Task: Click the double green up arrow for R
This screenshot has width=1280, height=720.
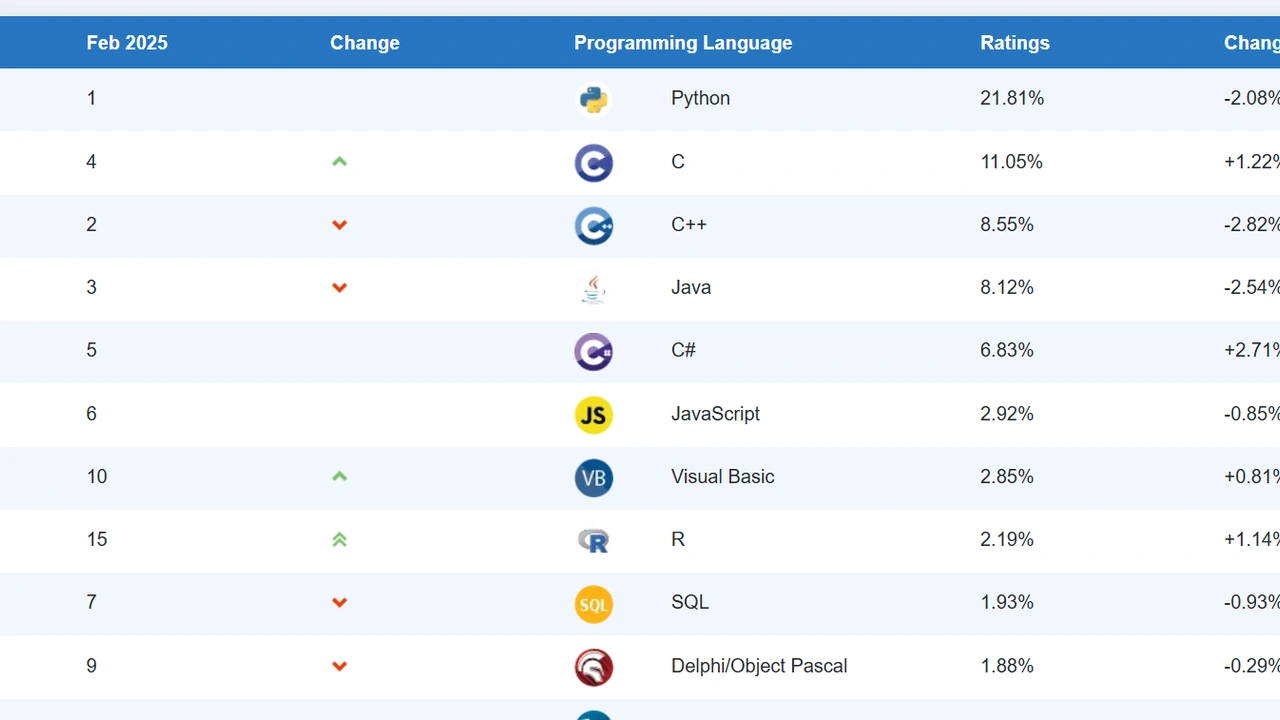Action: pyautogui.click(x=339, y=540)
